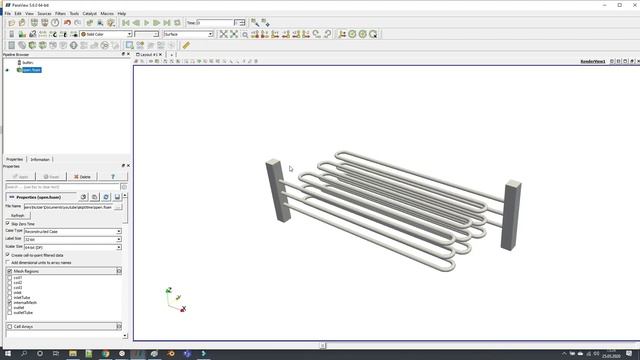
Task: Click the Redo arrow icon
Action: 78,23
